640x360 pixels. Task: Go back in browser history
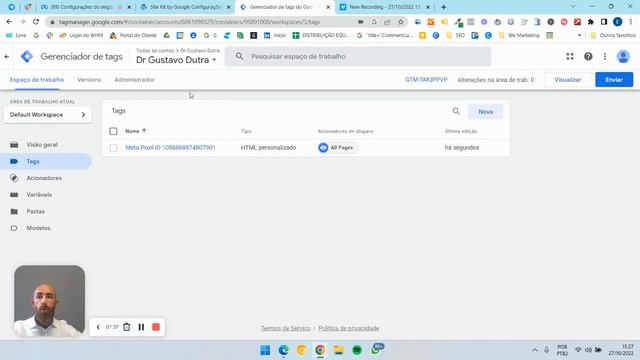(x=9, y=22)
